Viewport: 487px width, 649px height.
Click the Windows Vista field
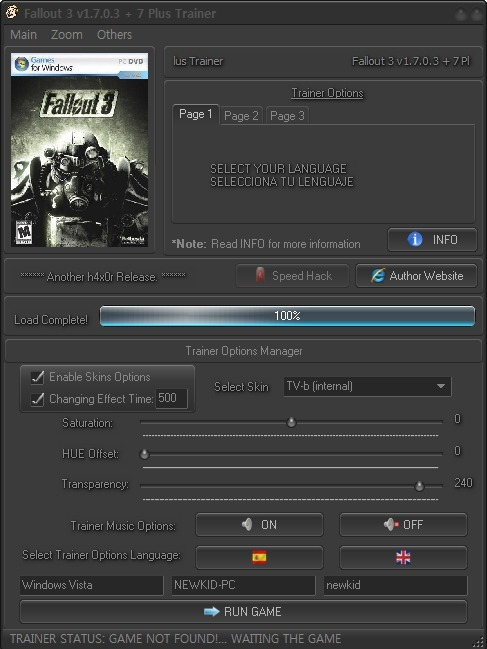tap(91, 585)
